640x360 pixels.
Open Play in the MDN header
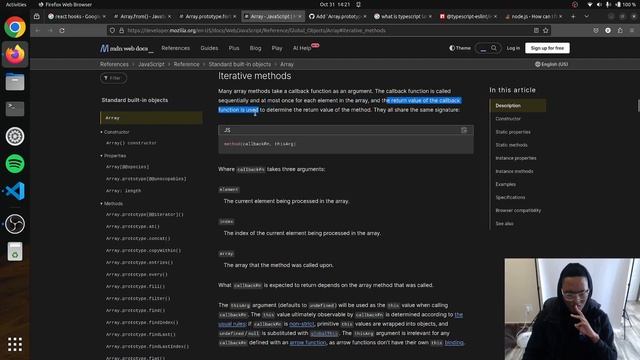(277, 48)
